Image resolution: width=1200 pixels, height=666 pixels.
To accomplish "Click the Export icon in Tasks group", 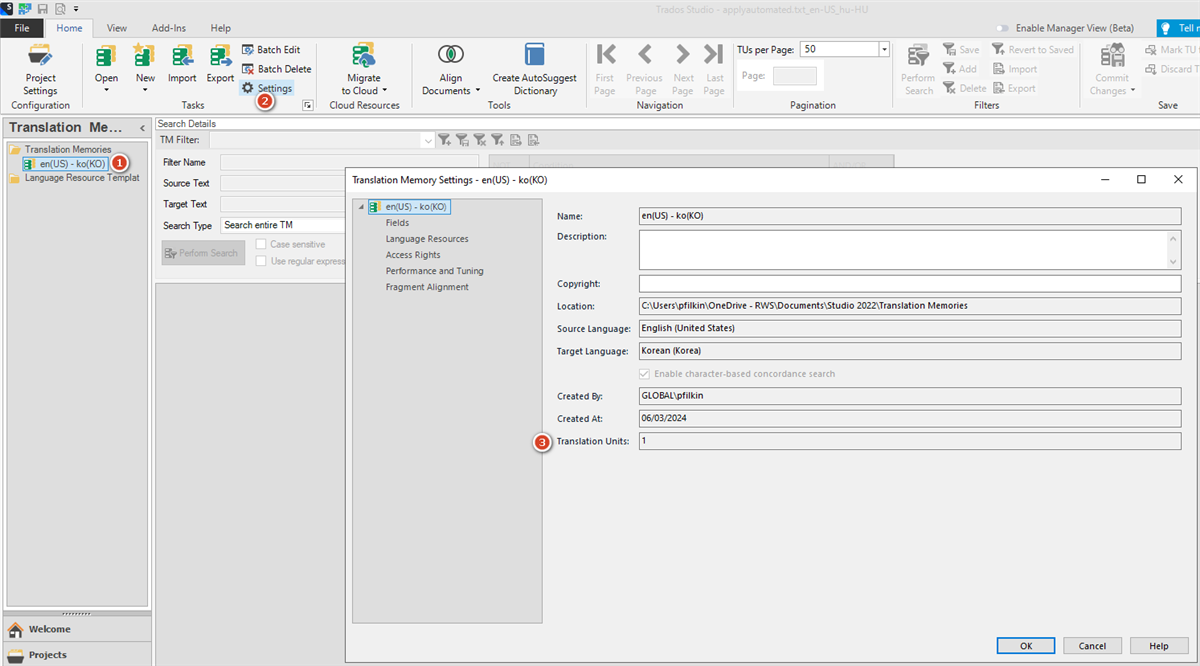I will tap(220, 55).
